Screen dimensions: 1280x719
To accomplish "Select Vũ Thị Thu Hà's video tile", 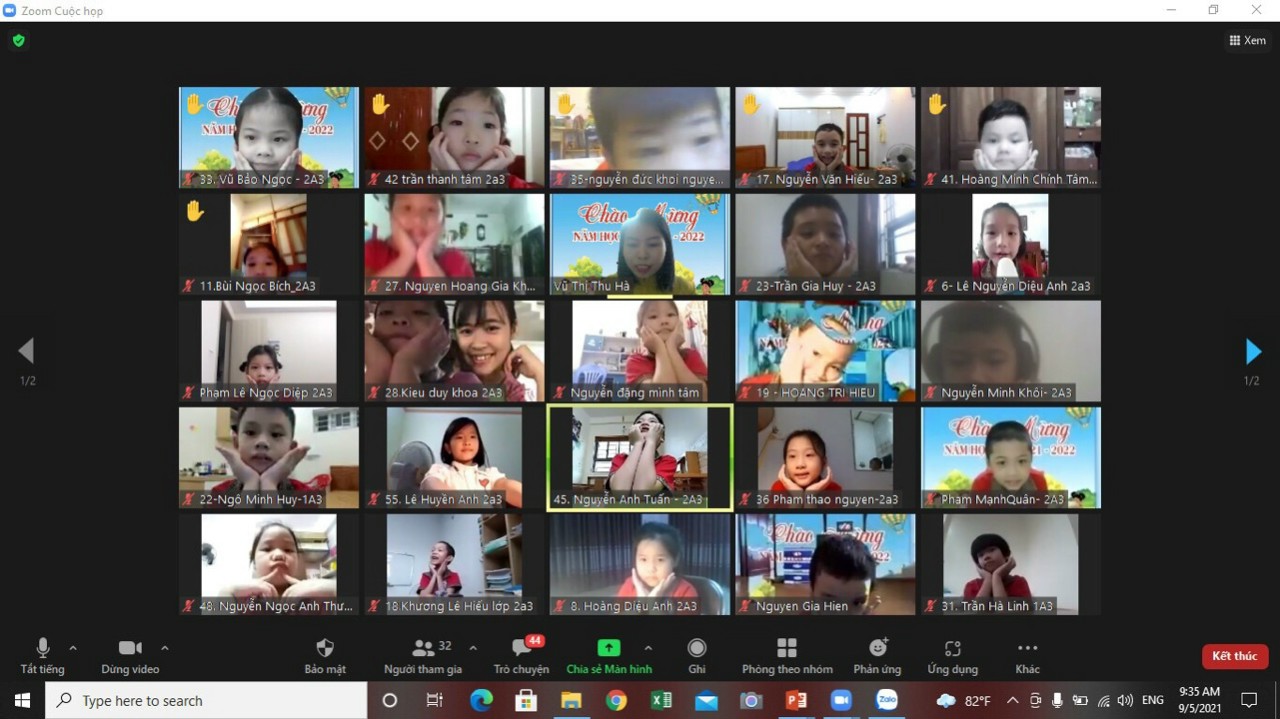I will coord(640,244).
